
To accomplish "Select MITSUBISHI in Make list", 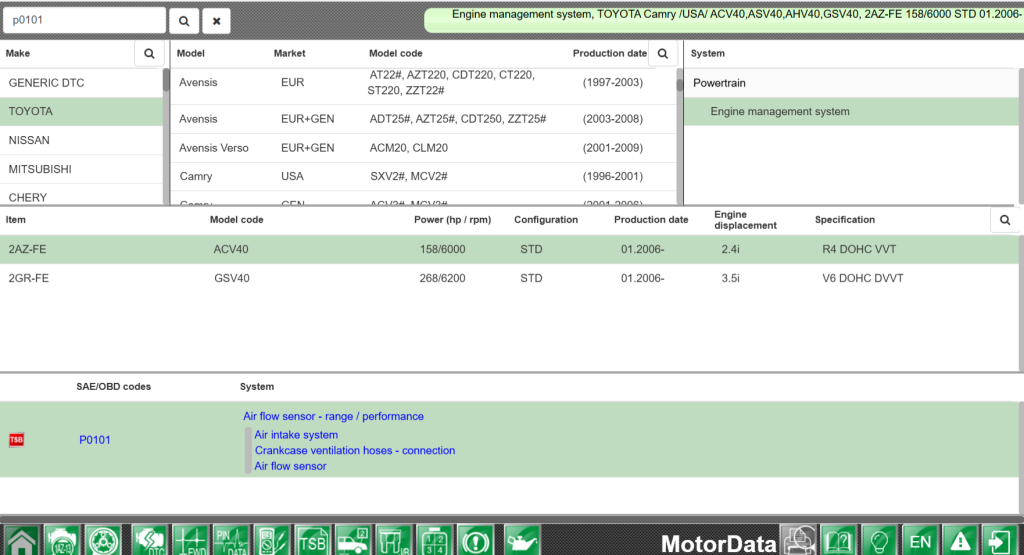I will click(x=82, y=169).
